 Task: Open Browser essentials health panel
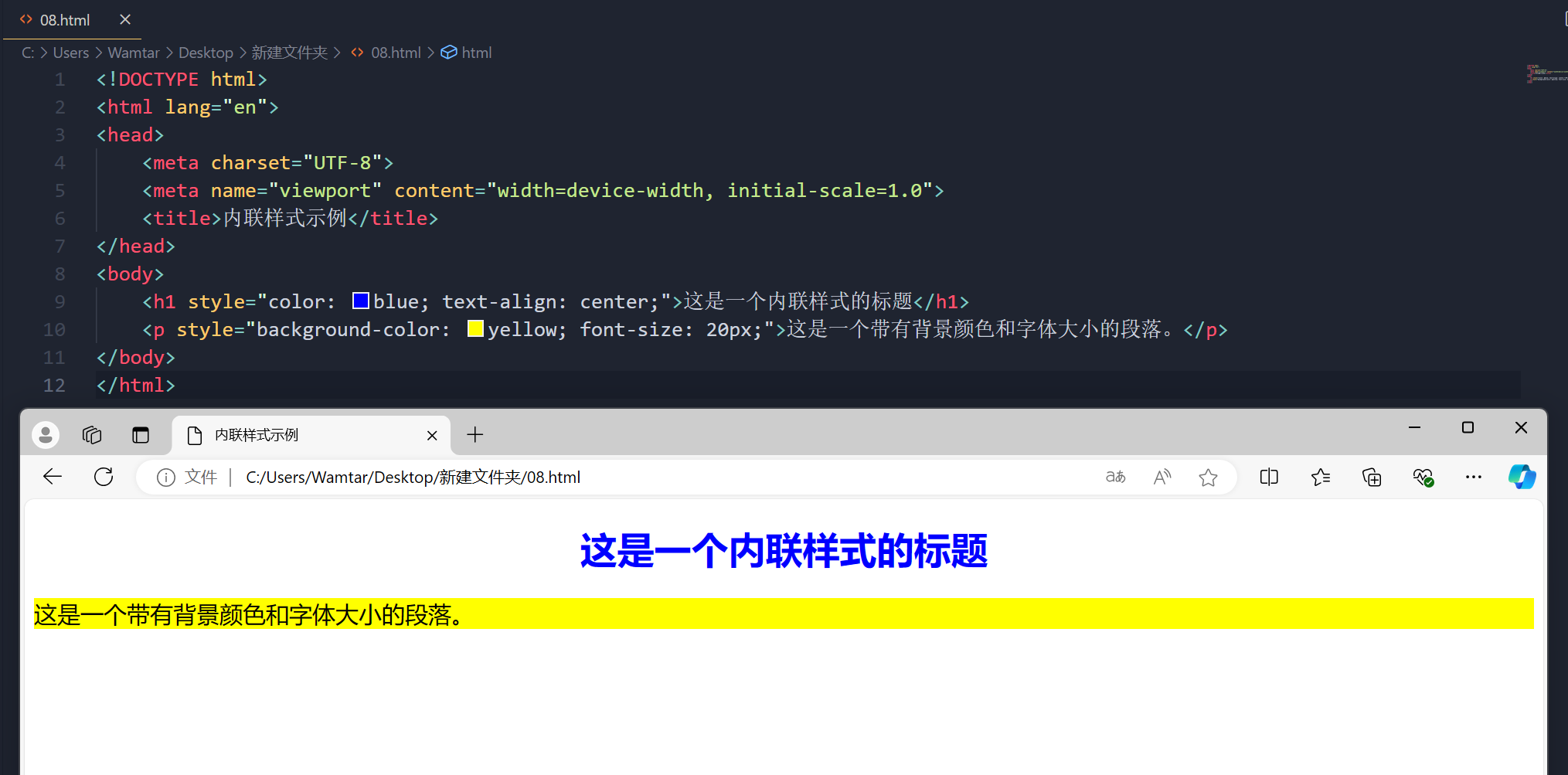(1423, 477)
